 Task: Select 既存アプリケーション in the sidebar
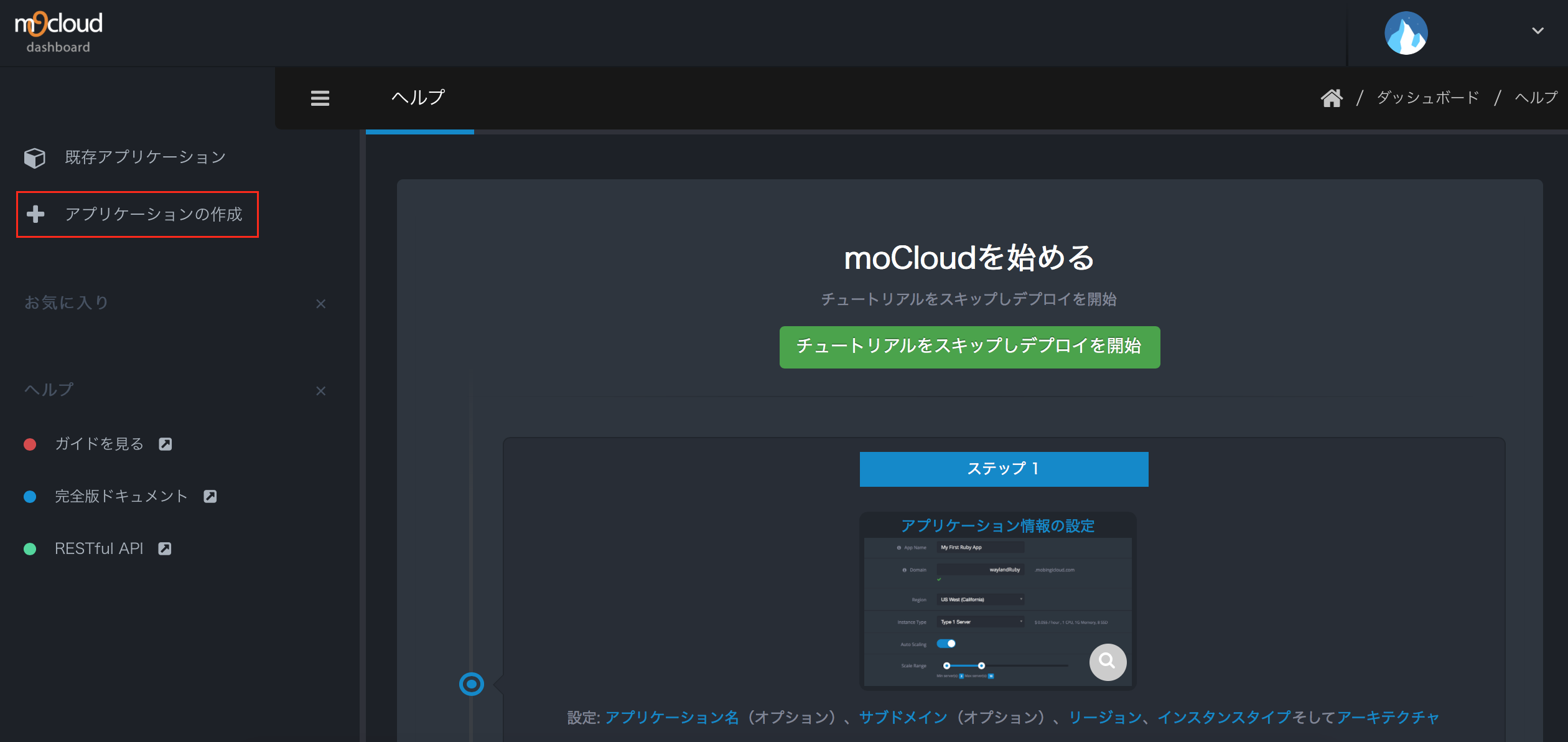[x=143, y=157]
